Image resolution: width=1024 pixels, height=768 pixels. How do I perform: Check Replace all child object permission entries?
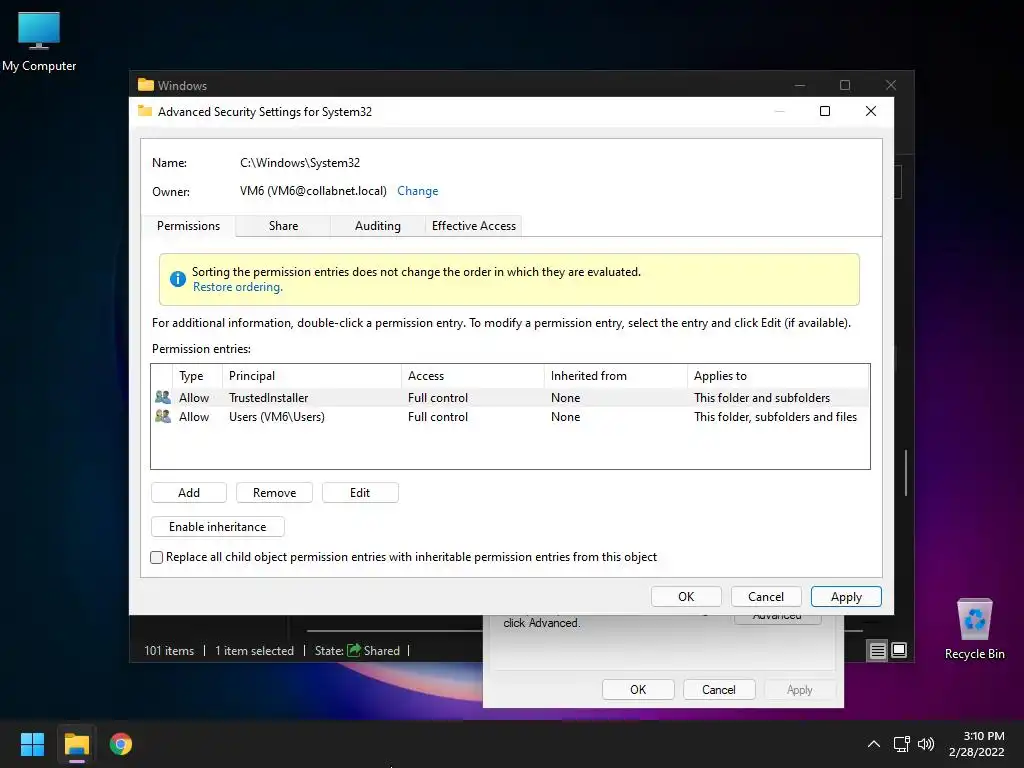[157, 557]
